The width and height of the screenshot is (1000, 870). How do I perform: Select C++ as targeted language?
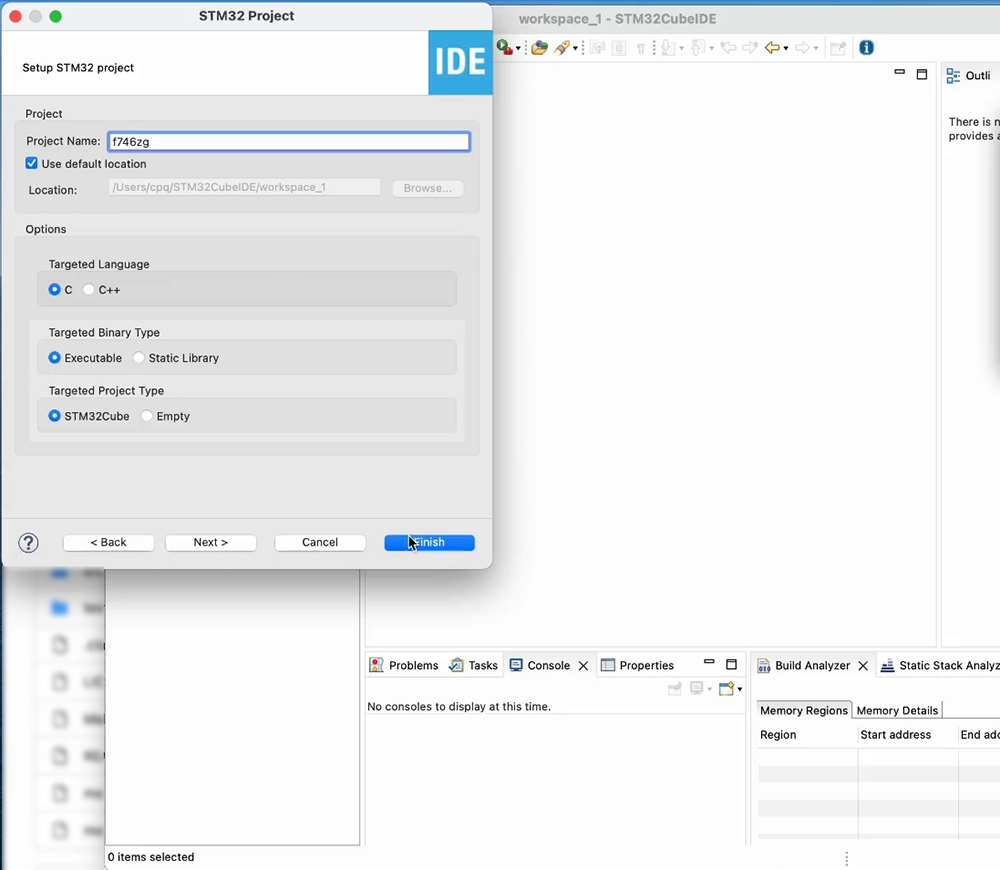point(89,290)
